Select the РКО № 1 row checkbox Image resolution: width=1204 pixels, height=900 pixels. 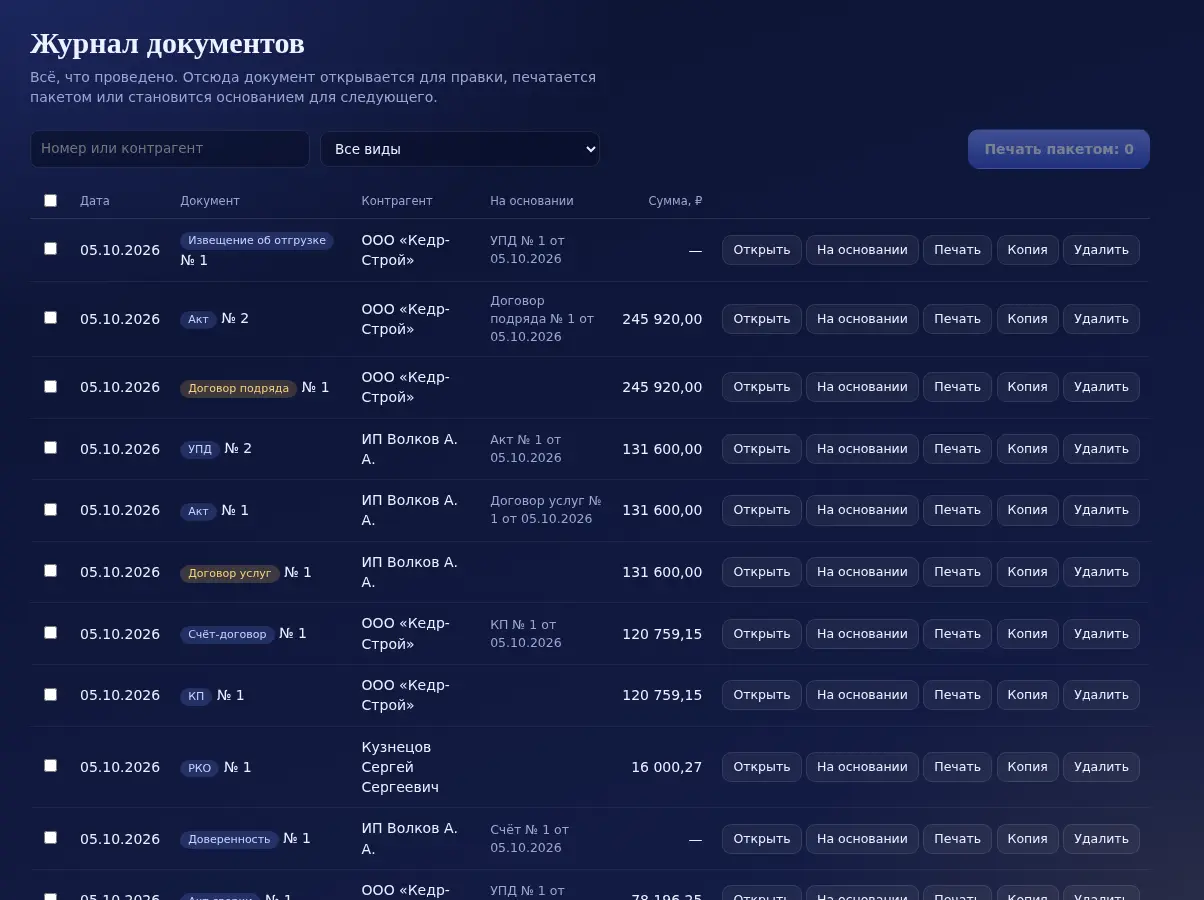[51, 766]
